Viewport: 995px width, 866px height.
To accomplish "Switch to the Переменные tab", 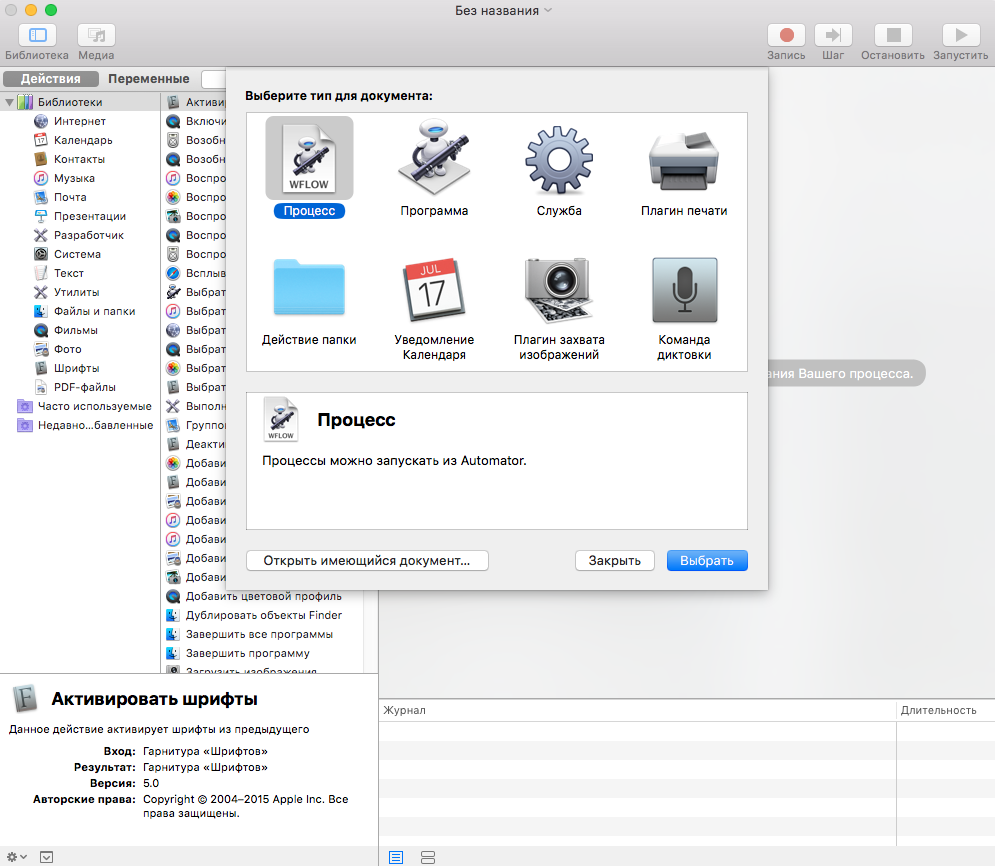I will (149, 79).
